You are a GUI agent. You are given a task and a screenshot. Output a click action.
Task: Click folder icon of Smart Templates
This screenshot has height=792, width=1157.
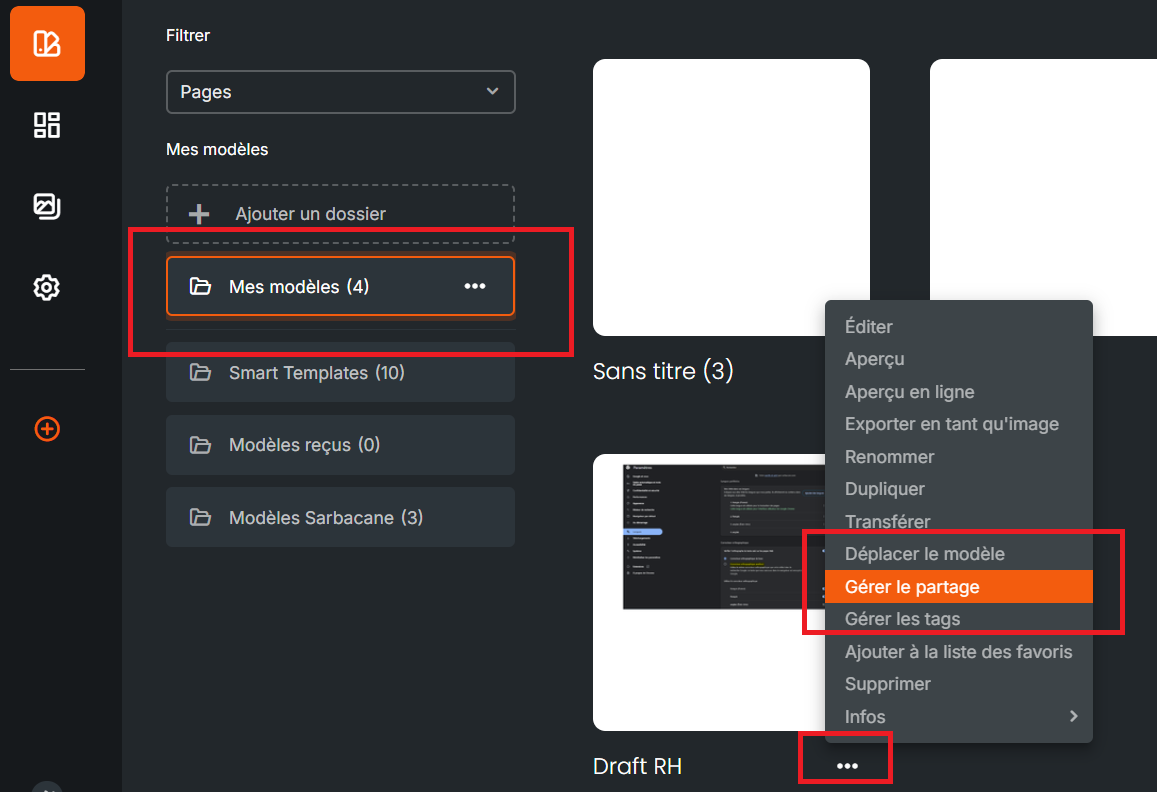200,372
